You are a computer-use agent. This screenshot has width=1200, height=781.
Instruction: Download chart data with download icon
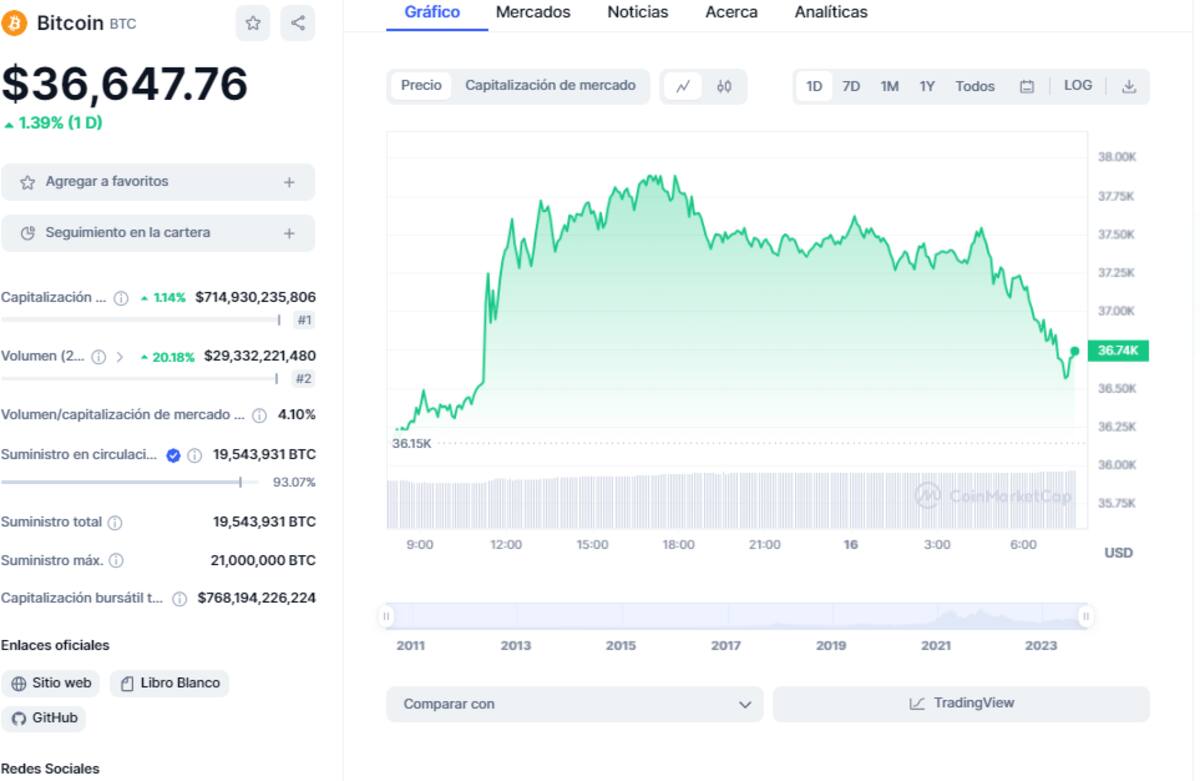1129,86
